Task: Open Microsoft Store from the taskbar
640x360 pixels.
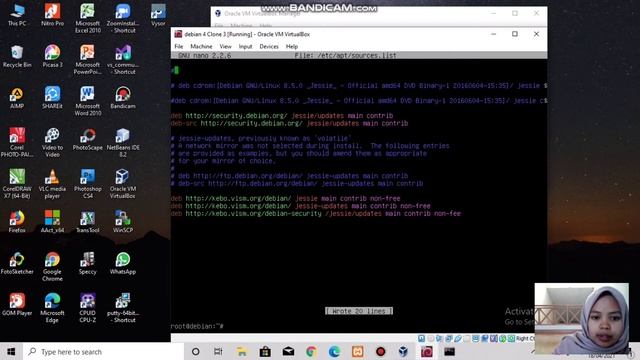Action: pyautogui.click(x=265, y=351)
